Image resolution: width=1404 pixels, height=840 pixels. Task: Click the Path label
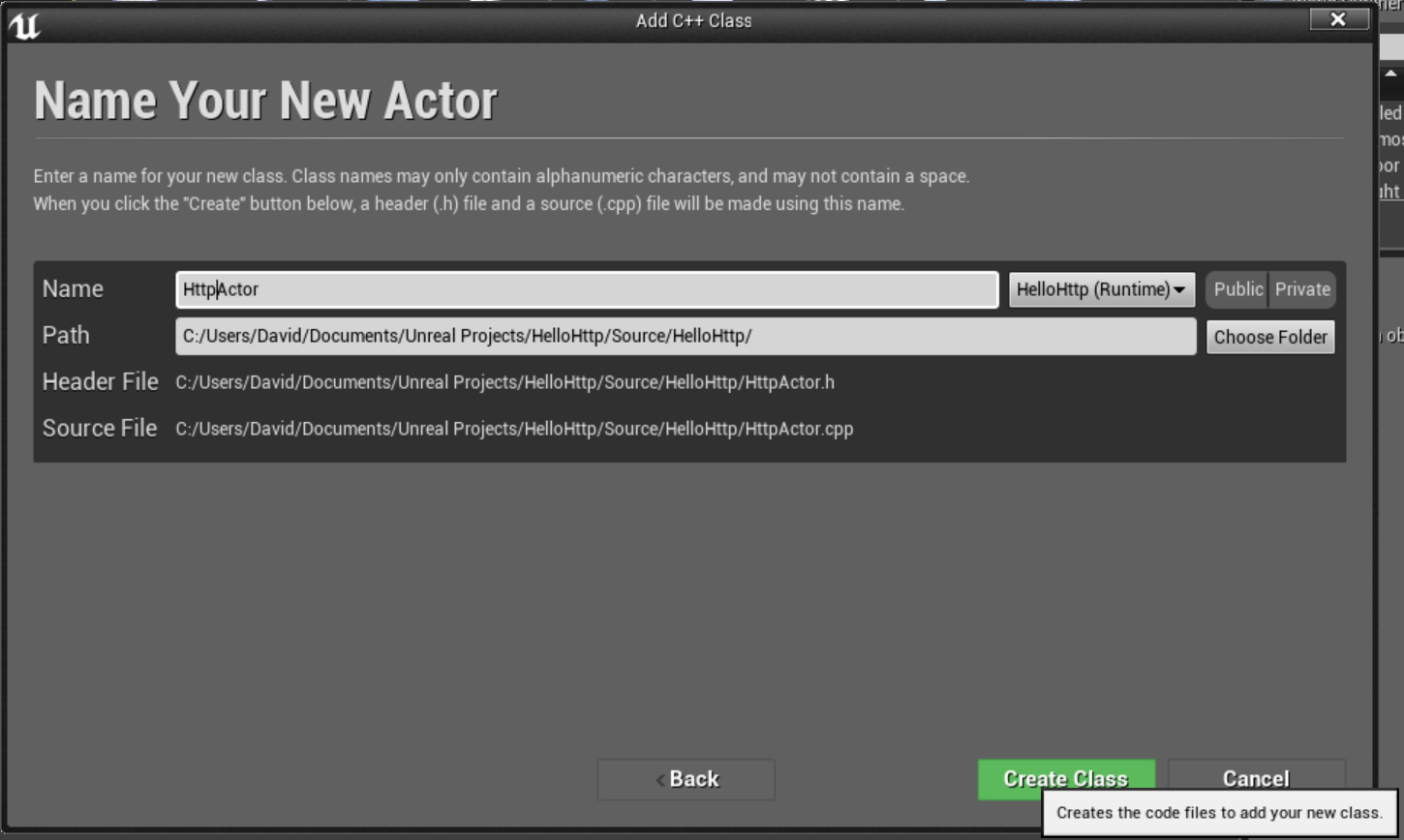pos(66,335)
